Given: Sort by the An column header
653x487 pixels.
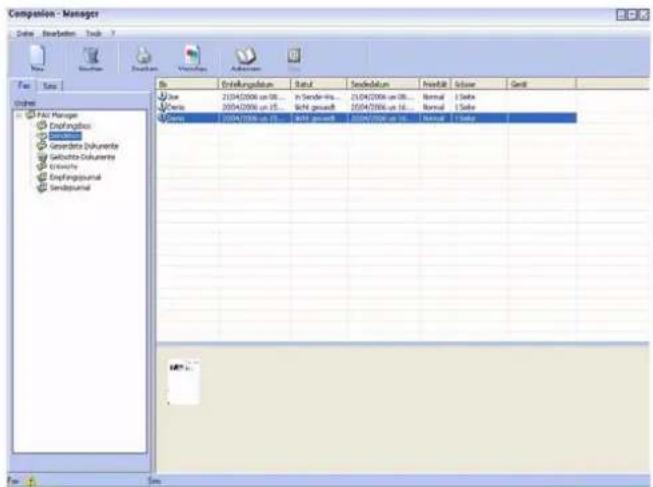Looking at the screenshot, I should pos(187,84).
